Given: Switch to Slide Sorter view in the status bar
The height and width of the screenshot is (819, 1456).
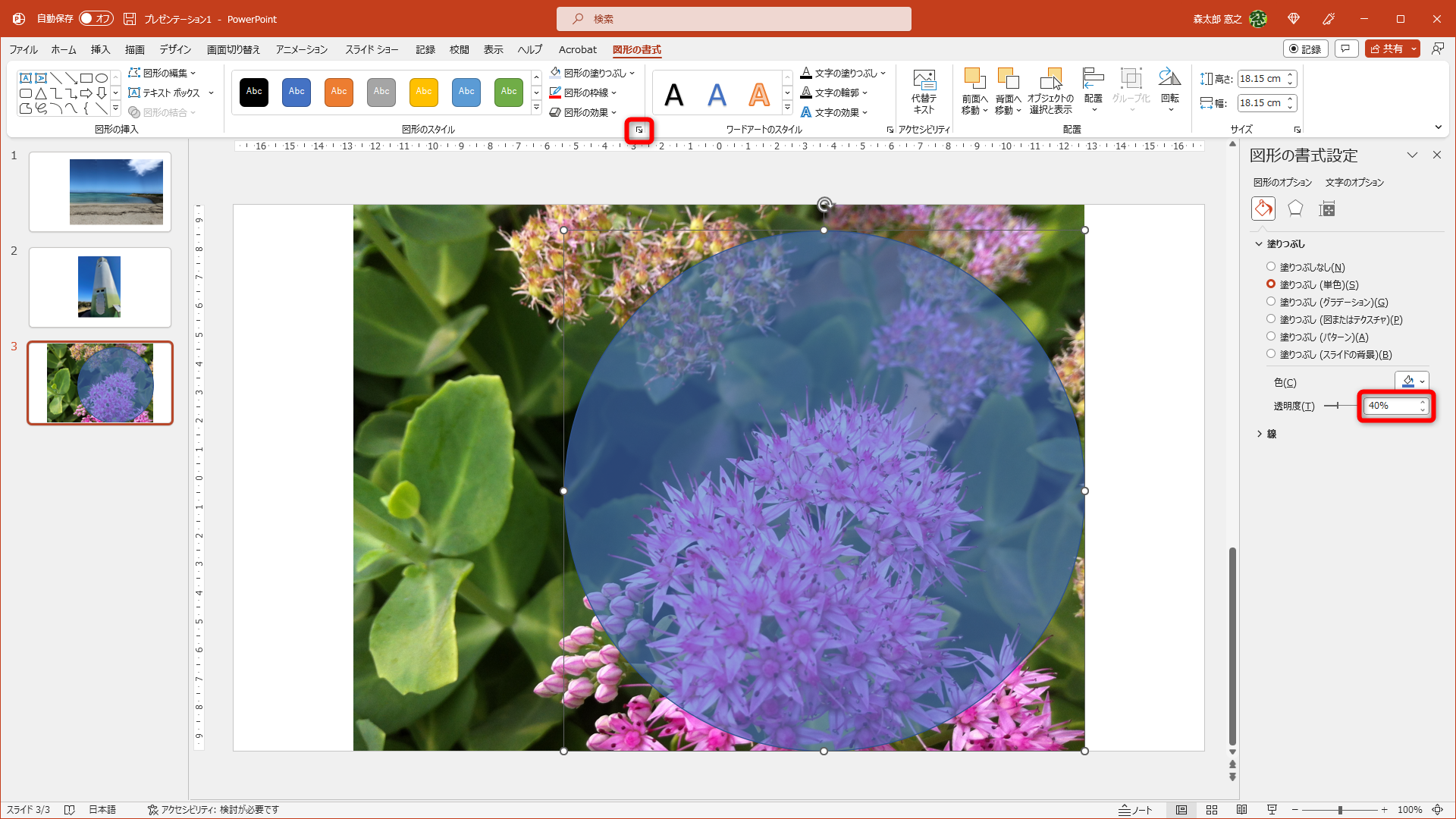Looking at the screenshot, I should 1212,810.
